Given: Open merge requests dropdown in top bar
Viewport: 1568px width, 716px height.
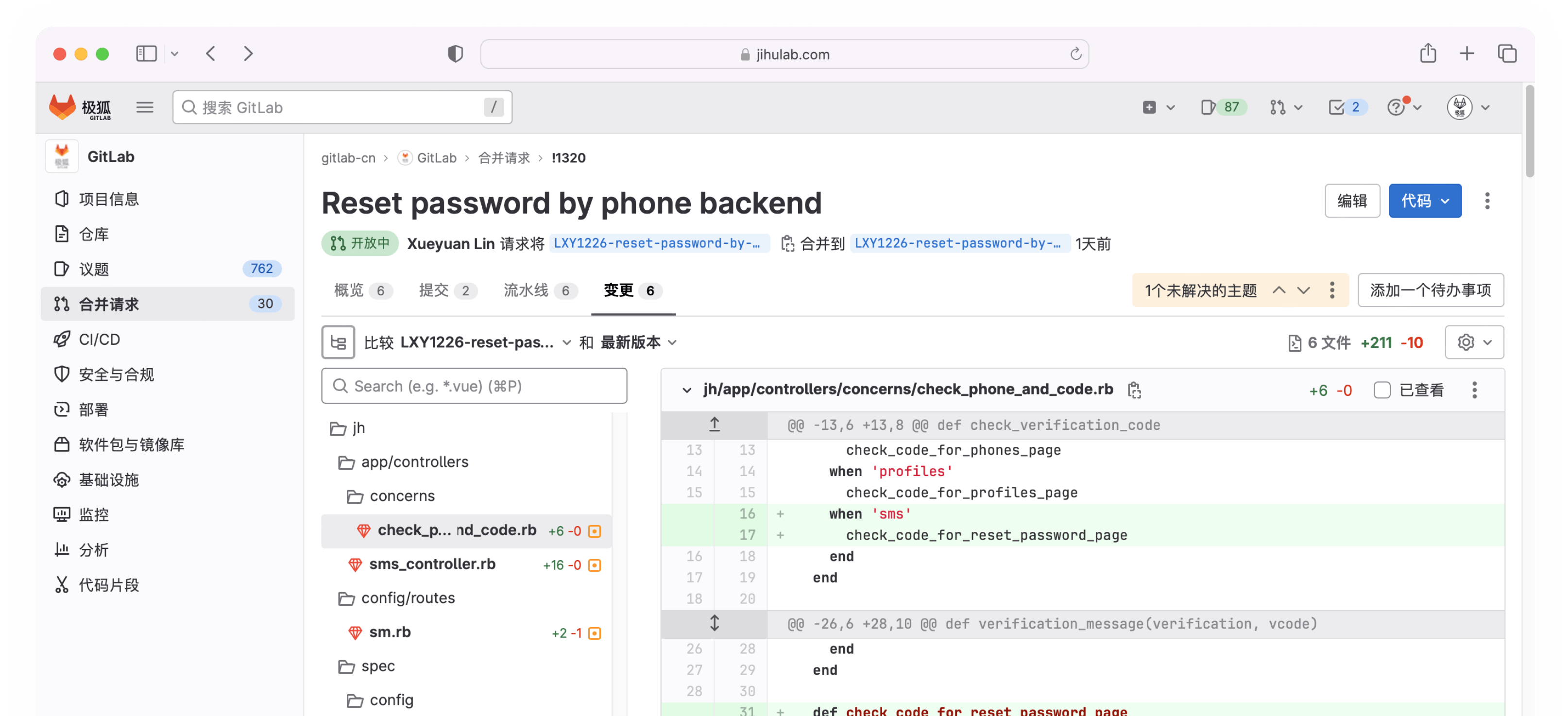Looking at the screenshot, I should tap(1286, 107).
